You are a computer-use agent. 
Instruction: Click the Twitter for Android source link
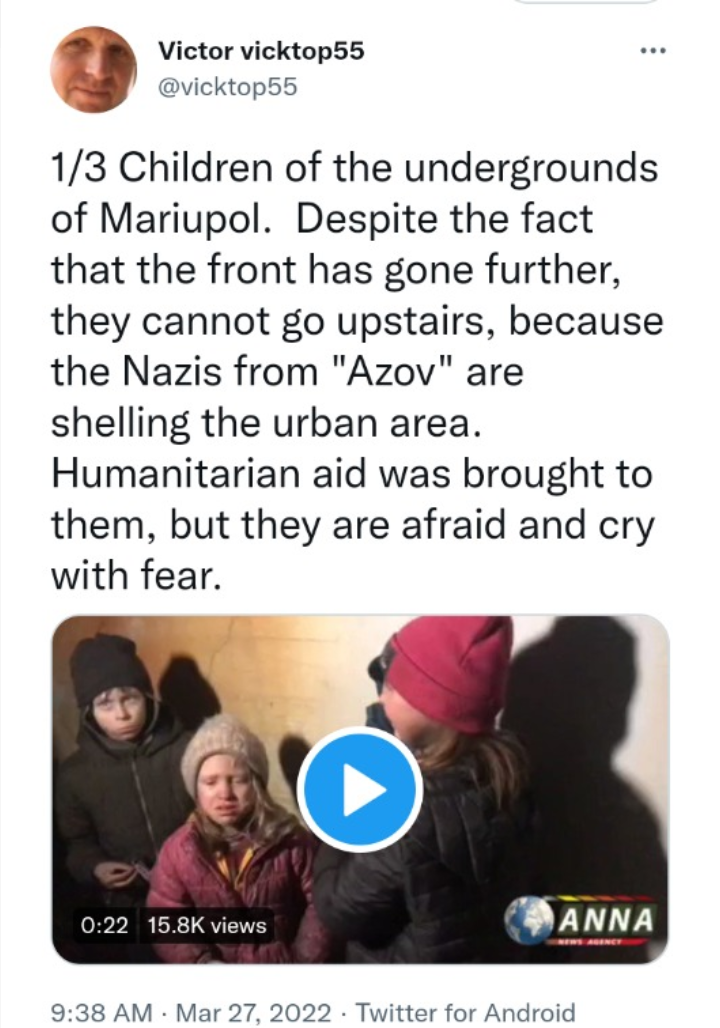pos(466,1012)
